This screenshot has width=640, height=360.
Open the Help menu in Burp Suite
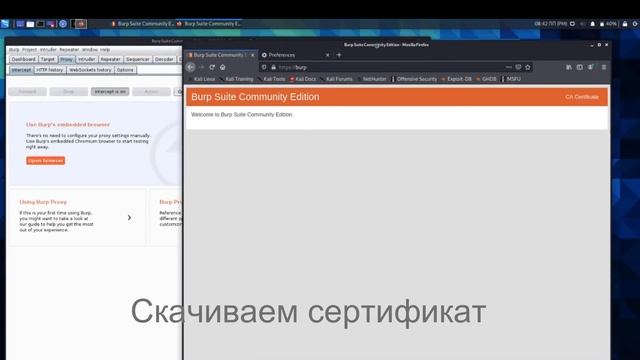point(105,50)
